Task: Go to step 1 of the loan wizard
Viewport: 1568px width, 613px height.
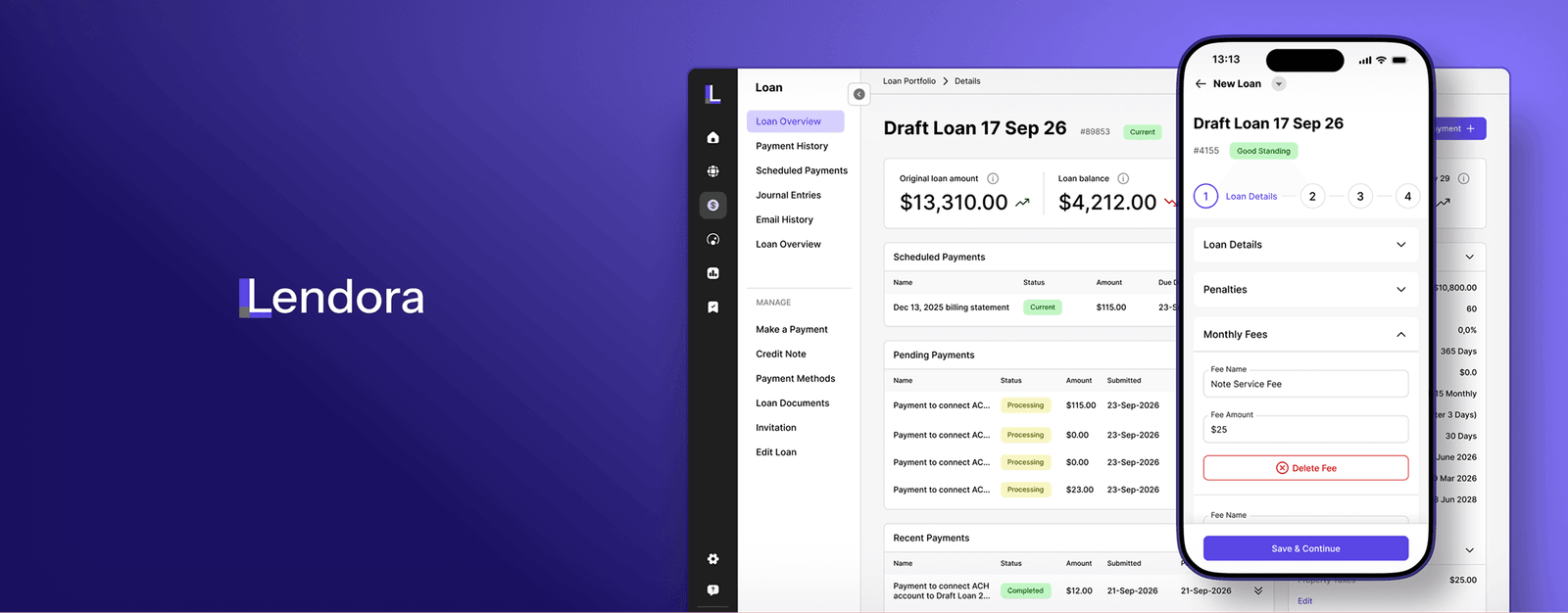Action: click(1205, 197)
